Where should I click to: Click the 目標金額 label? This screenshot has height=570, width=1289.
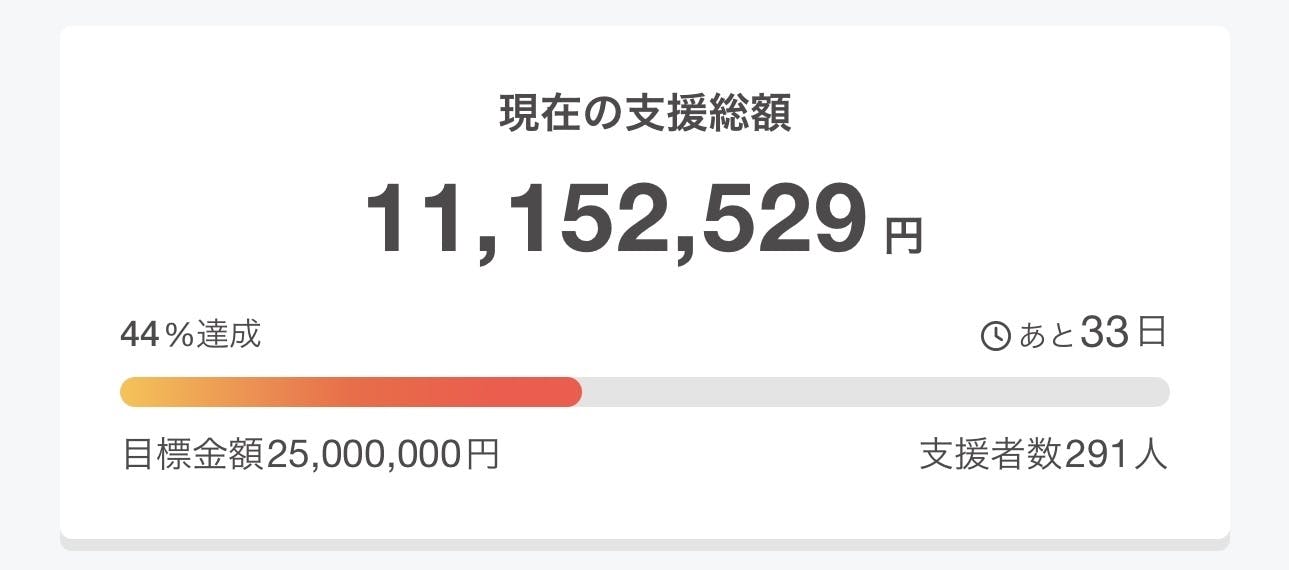[193, 455]
